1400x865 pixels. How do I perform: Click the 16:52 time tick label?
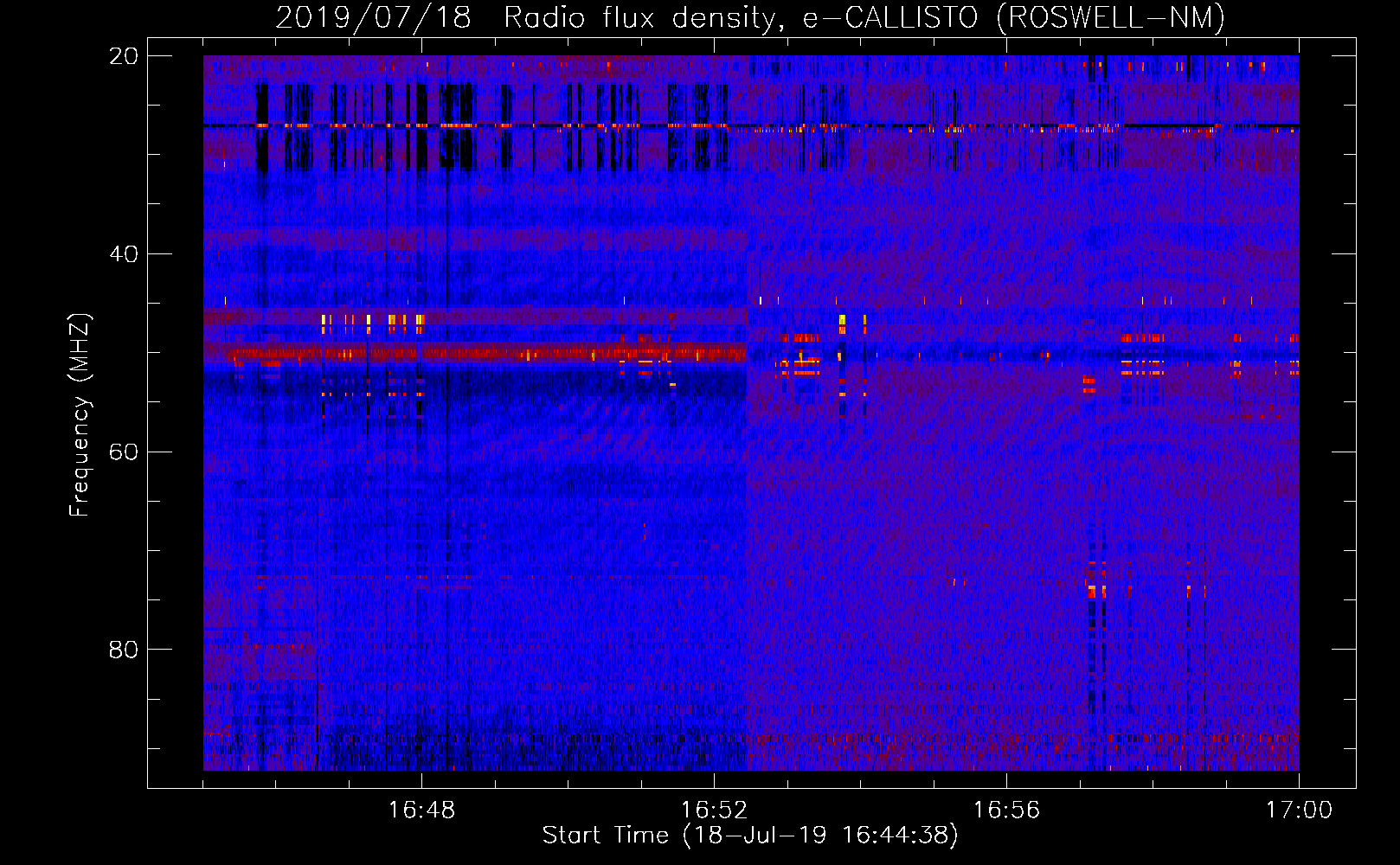pos(714,811)
